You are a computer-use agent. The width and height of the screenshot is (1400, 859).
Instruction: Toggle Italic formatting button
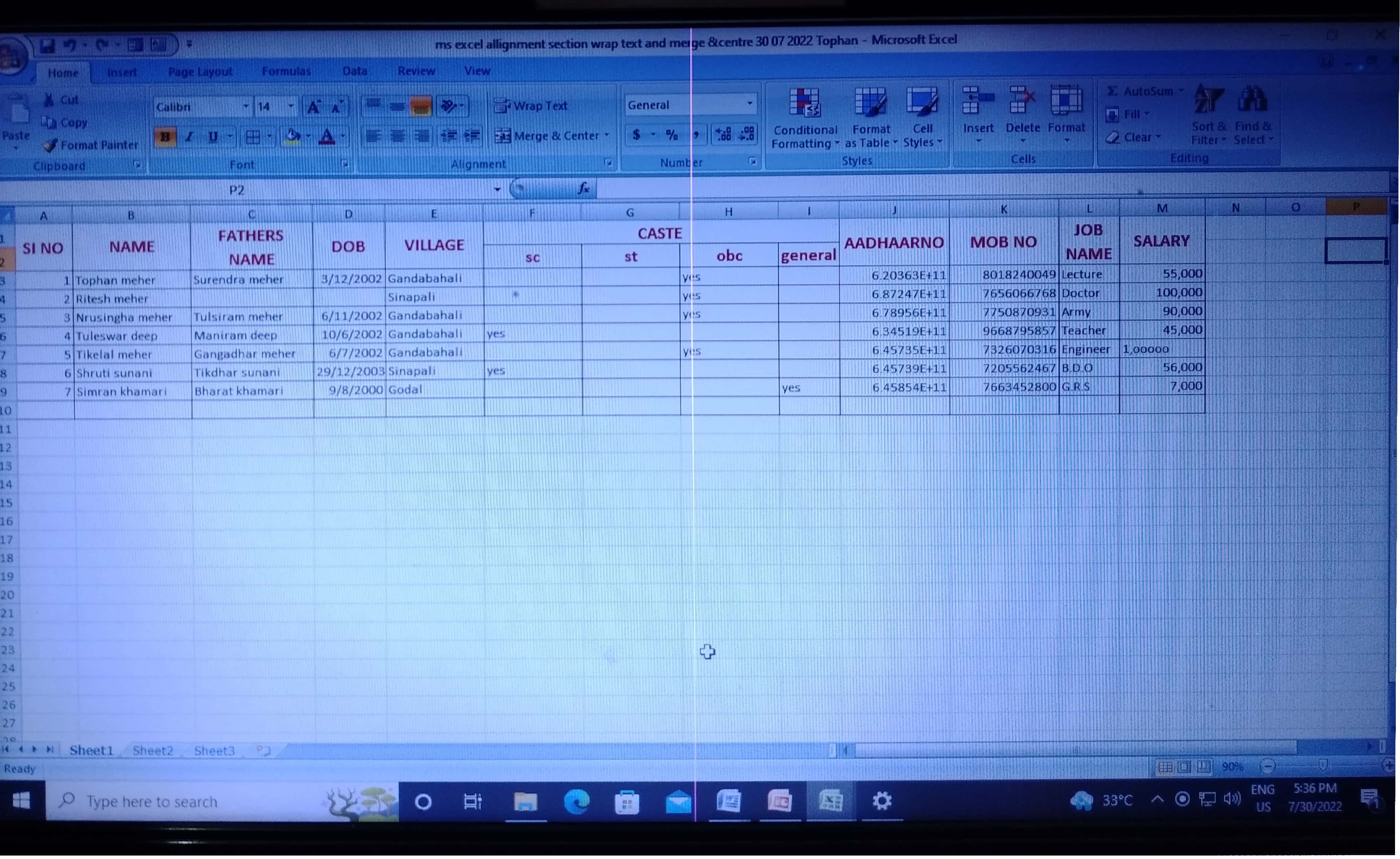click(190, 137)
